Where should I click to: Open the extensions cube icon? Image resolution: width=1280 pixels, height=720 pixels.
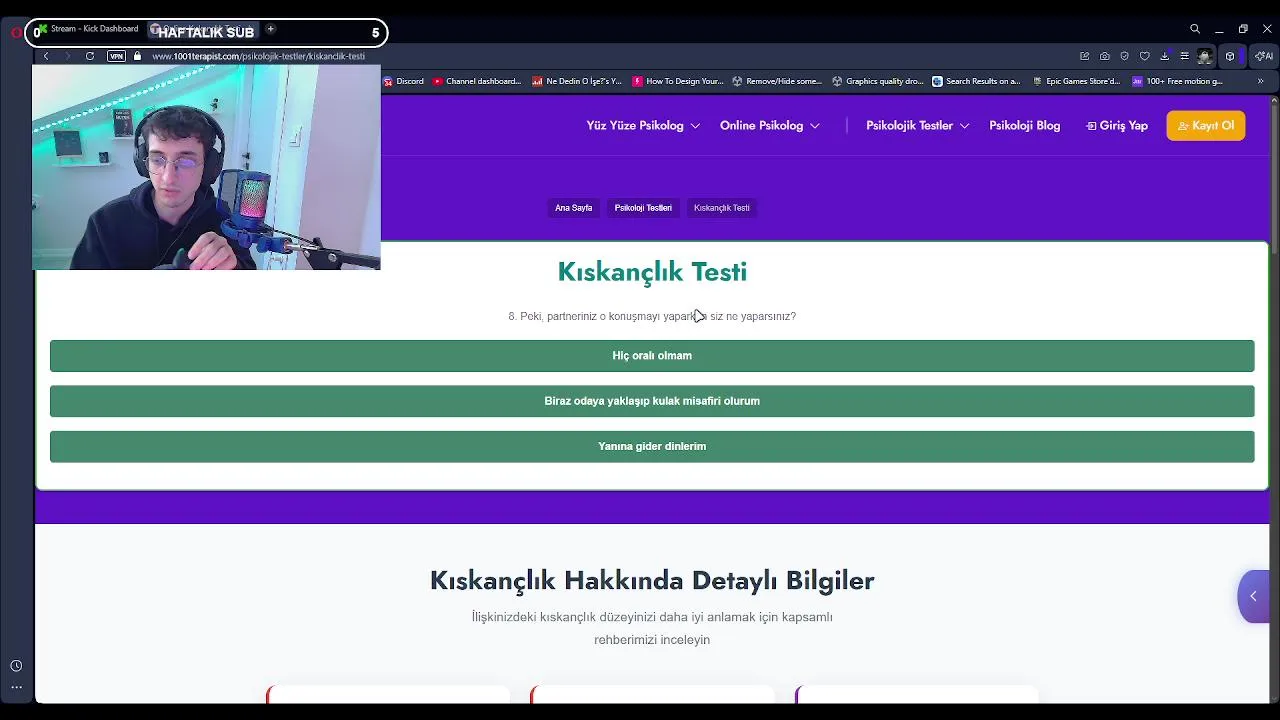[1230, 56]
